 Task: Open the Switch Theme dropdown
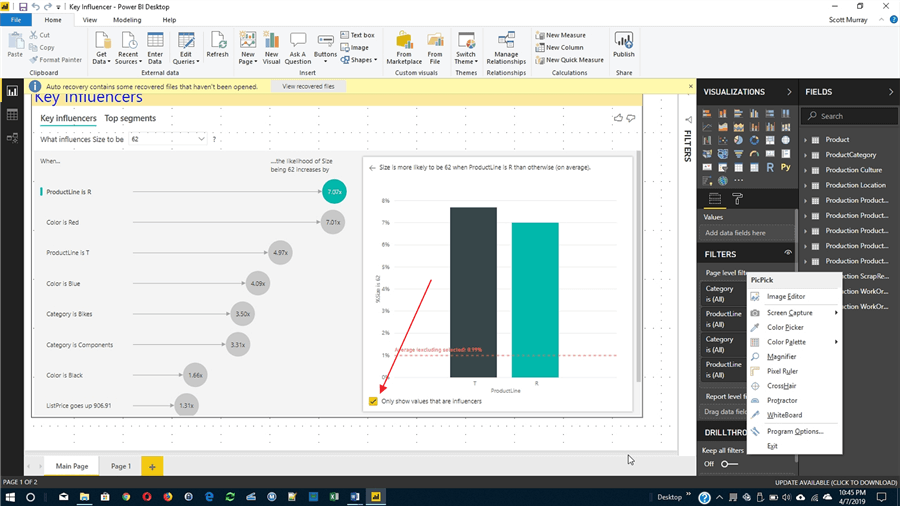(465, 48)
